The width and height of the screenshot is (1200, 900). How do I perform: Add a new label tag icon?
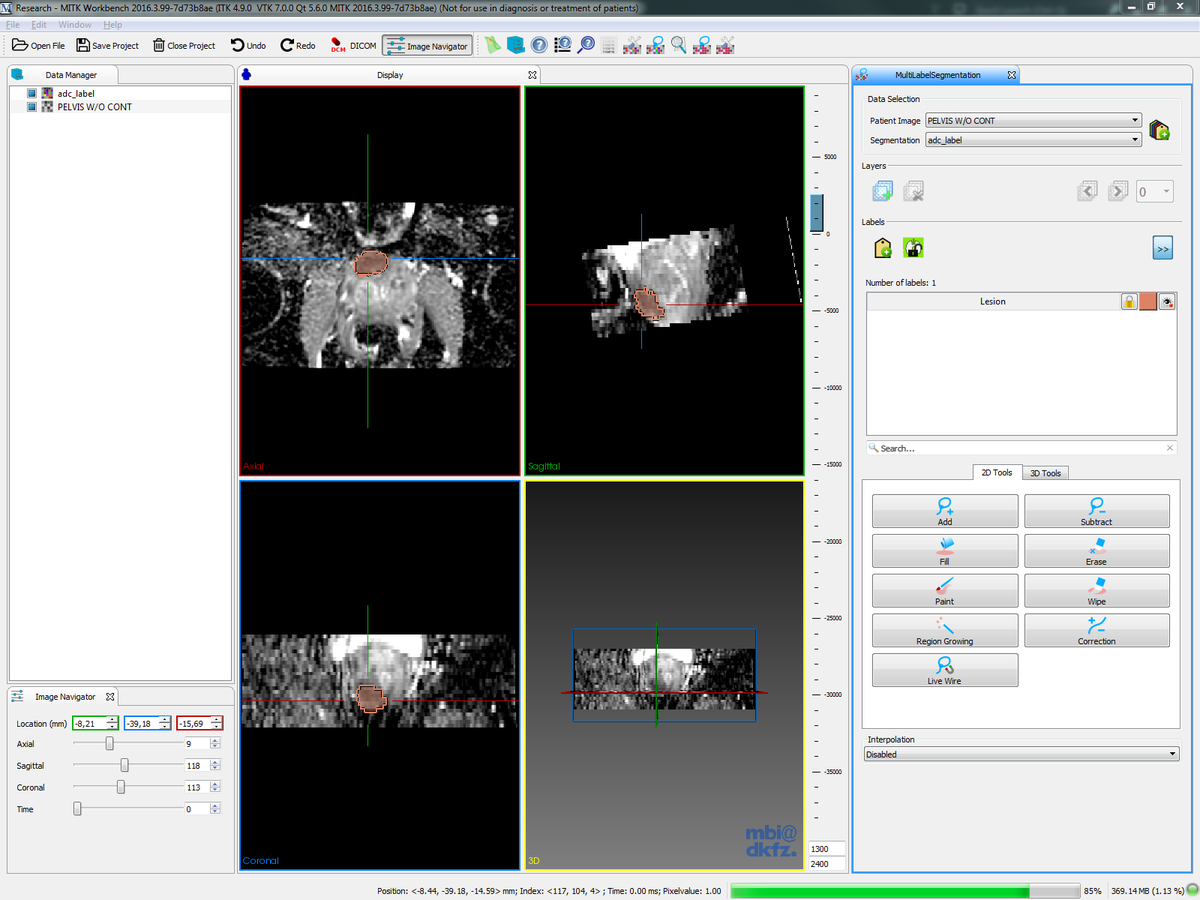883,247
